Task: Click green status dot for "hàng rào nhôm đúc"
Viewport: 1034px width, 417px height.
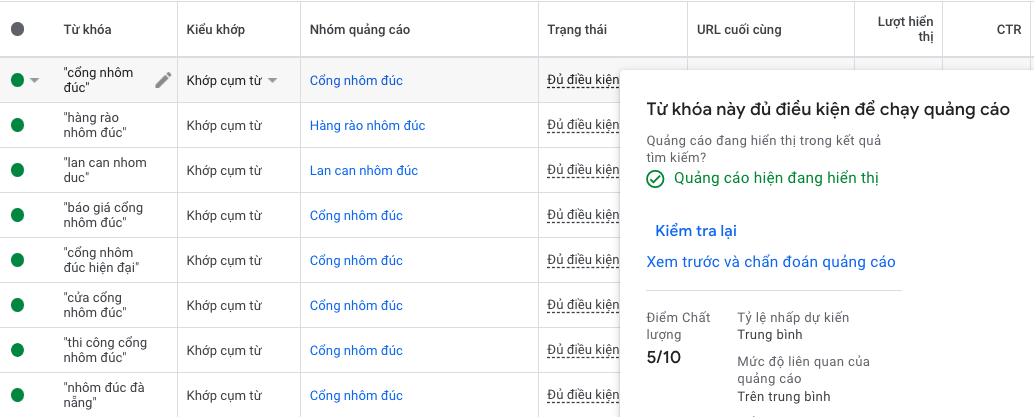Action: 17,126
